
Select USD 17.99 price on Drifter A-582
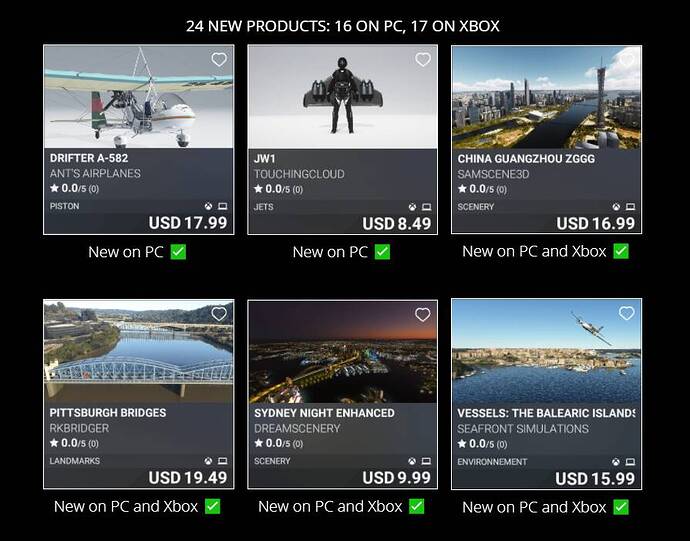click(x=188, y=223)
